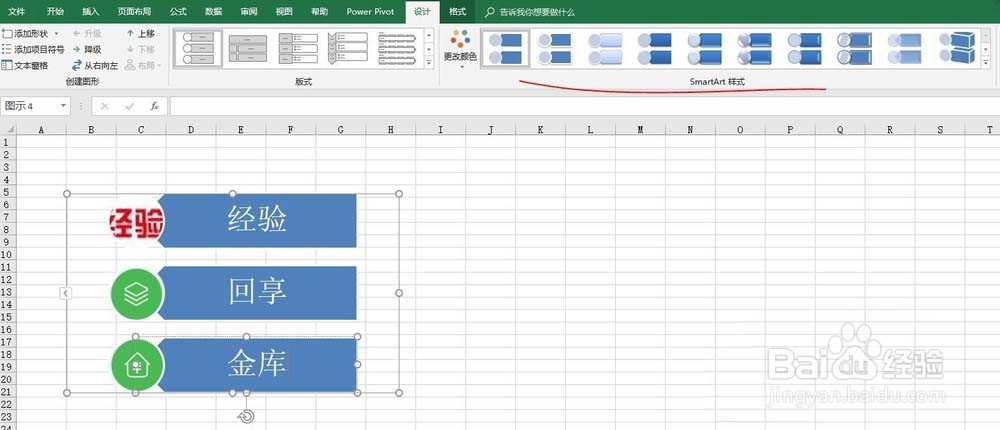
Task: Advance the SmartArt 样式 gallery to the next row
Action: coord(986,48)
